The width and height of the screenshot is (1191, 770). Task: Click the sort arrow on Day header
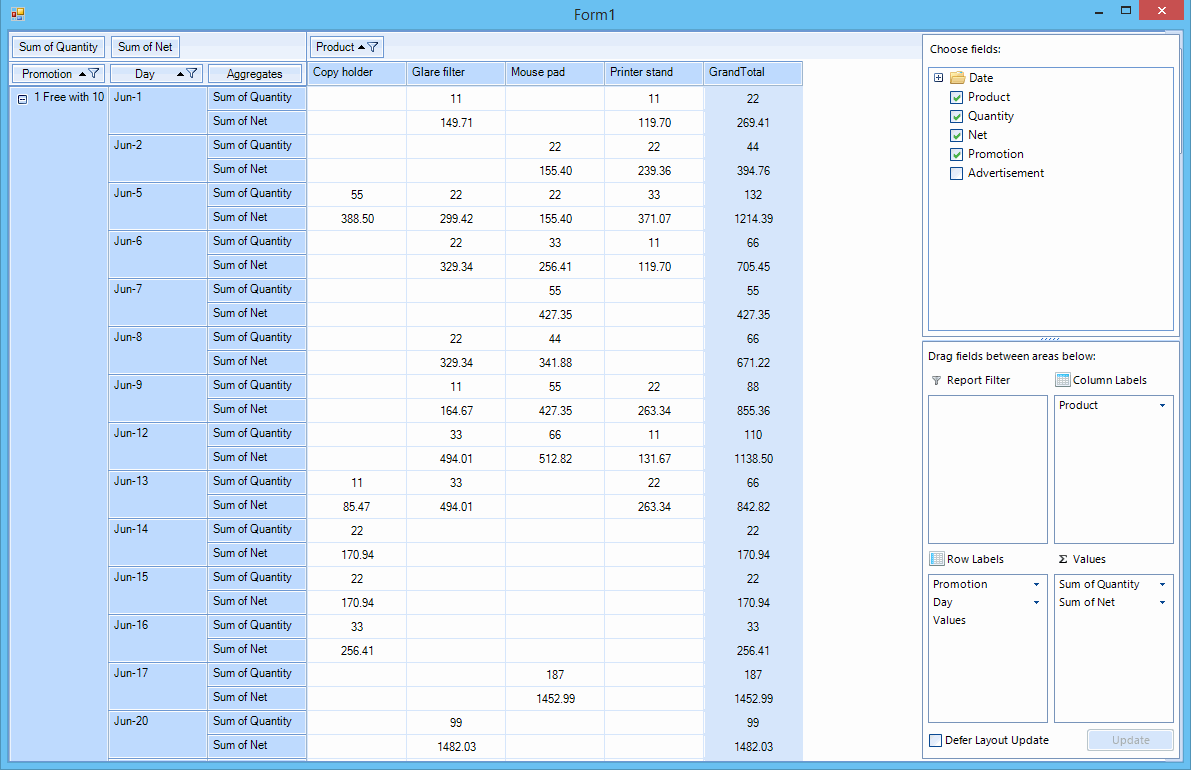tap(180, 74)
